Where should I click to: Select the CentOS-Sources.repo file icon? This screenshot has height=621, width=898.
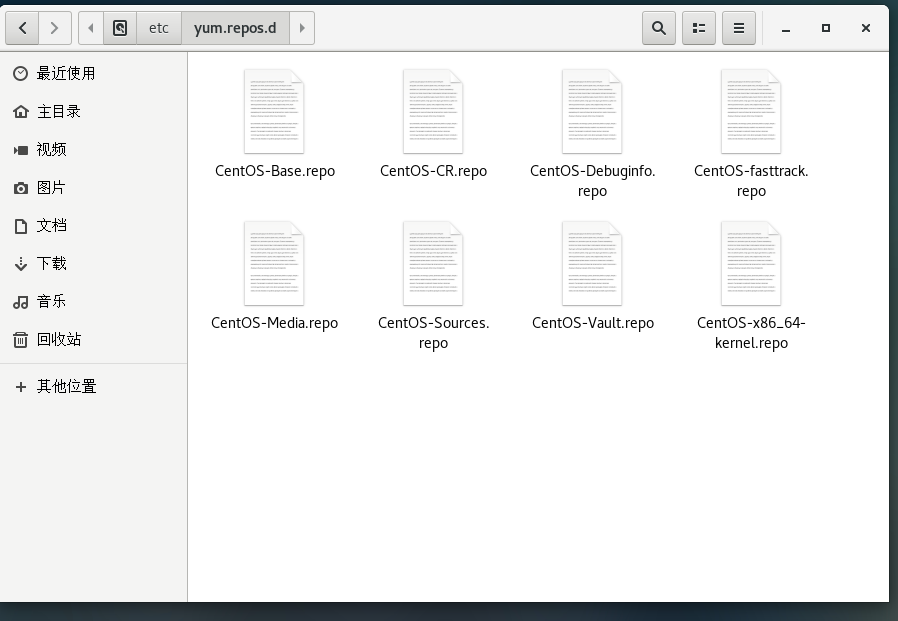point(433,264)
